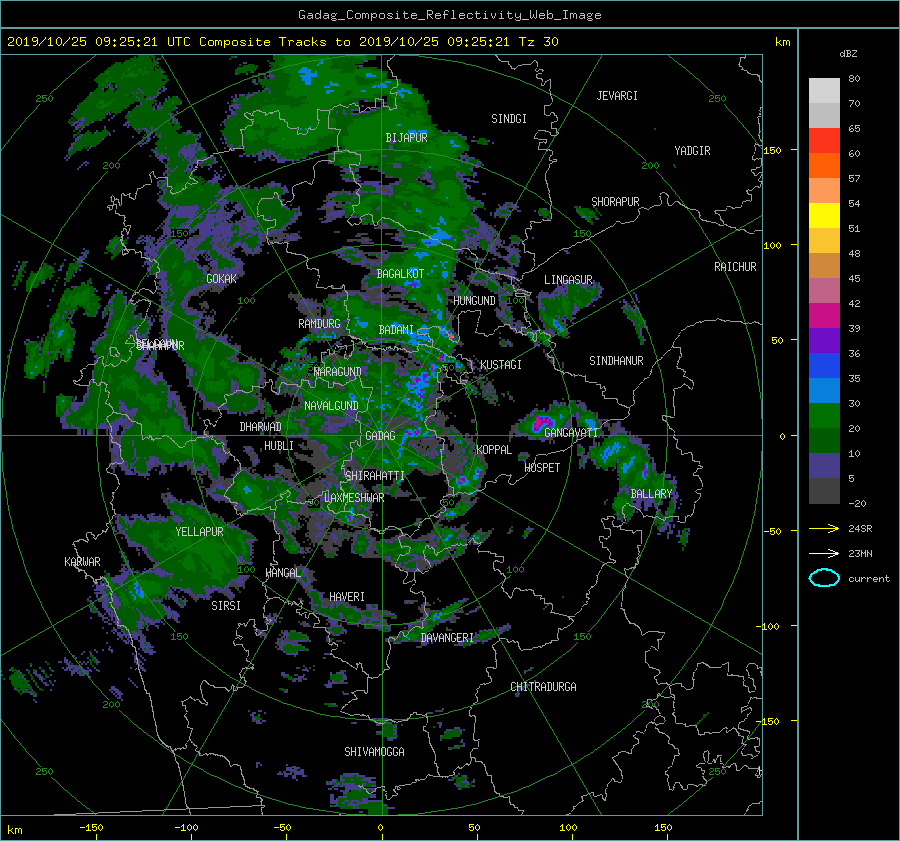Click the 'HOSPET' city label
Screen dimensions: 900x841
tap(542, 468)
